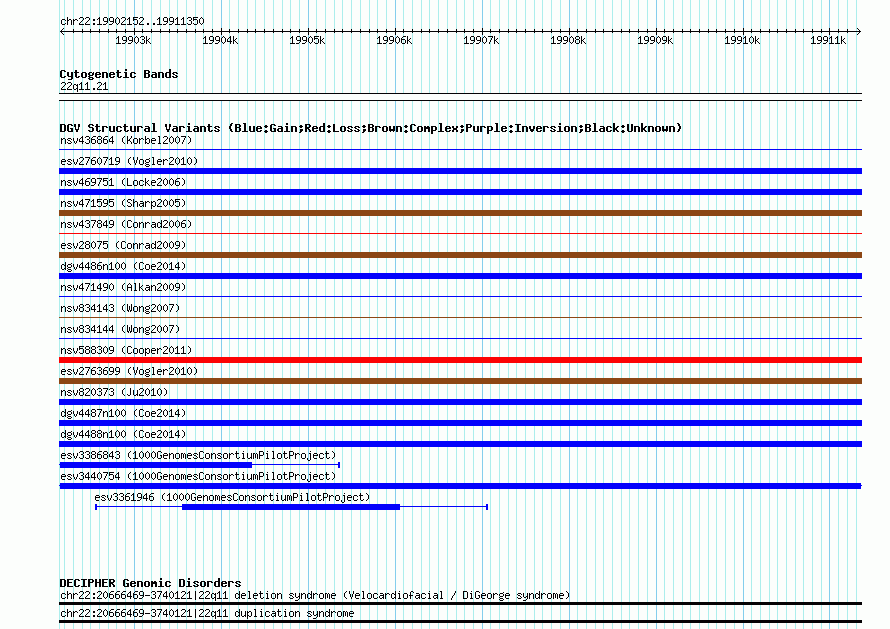Click the 19905k ruler position
The image size is (890, 629).
(x=307, y=40)
